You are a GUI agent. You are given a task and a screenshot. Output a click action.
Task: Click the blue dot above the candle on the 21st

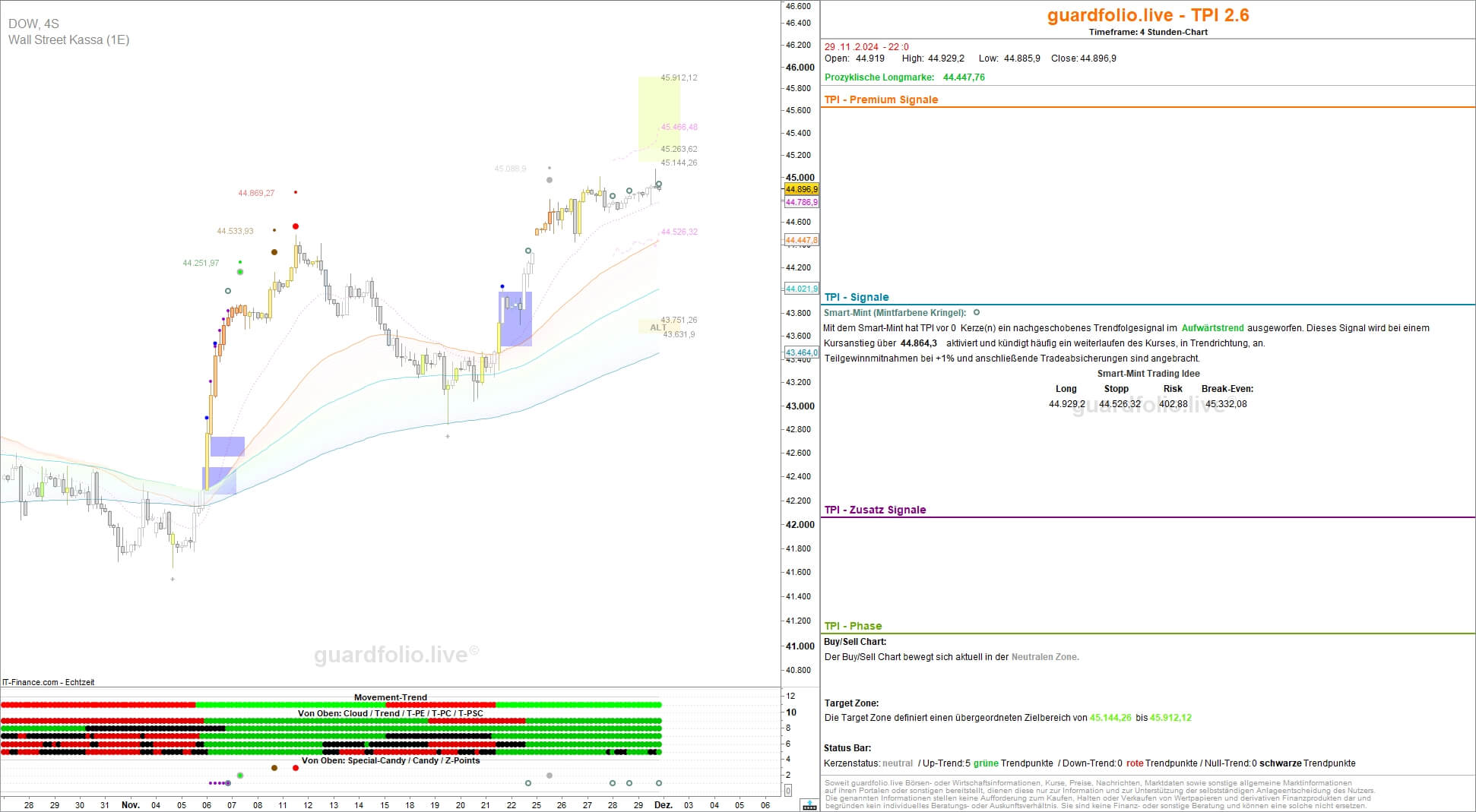coord(502,286)
